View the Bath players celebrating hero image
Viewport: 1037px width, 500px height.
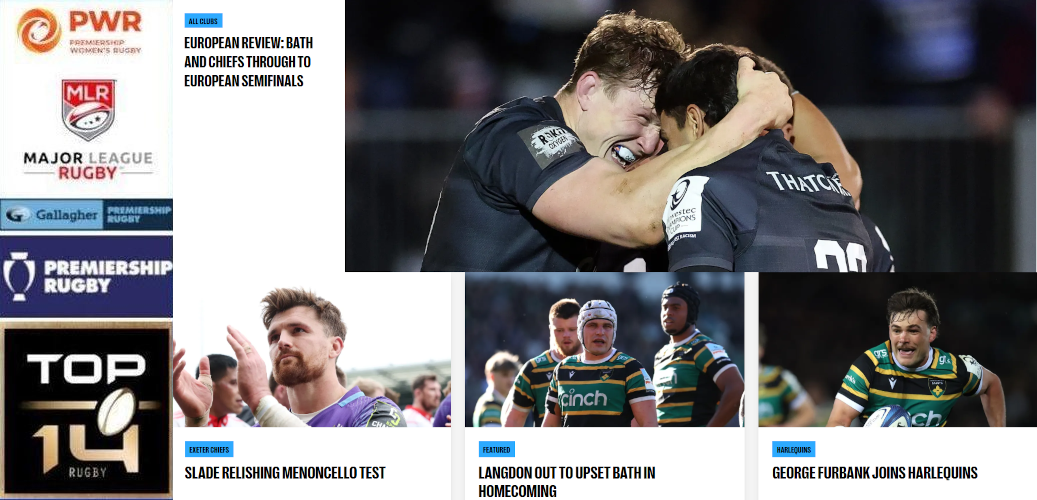(x=690, y=136)
